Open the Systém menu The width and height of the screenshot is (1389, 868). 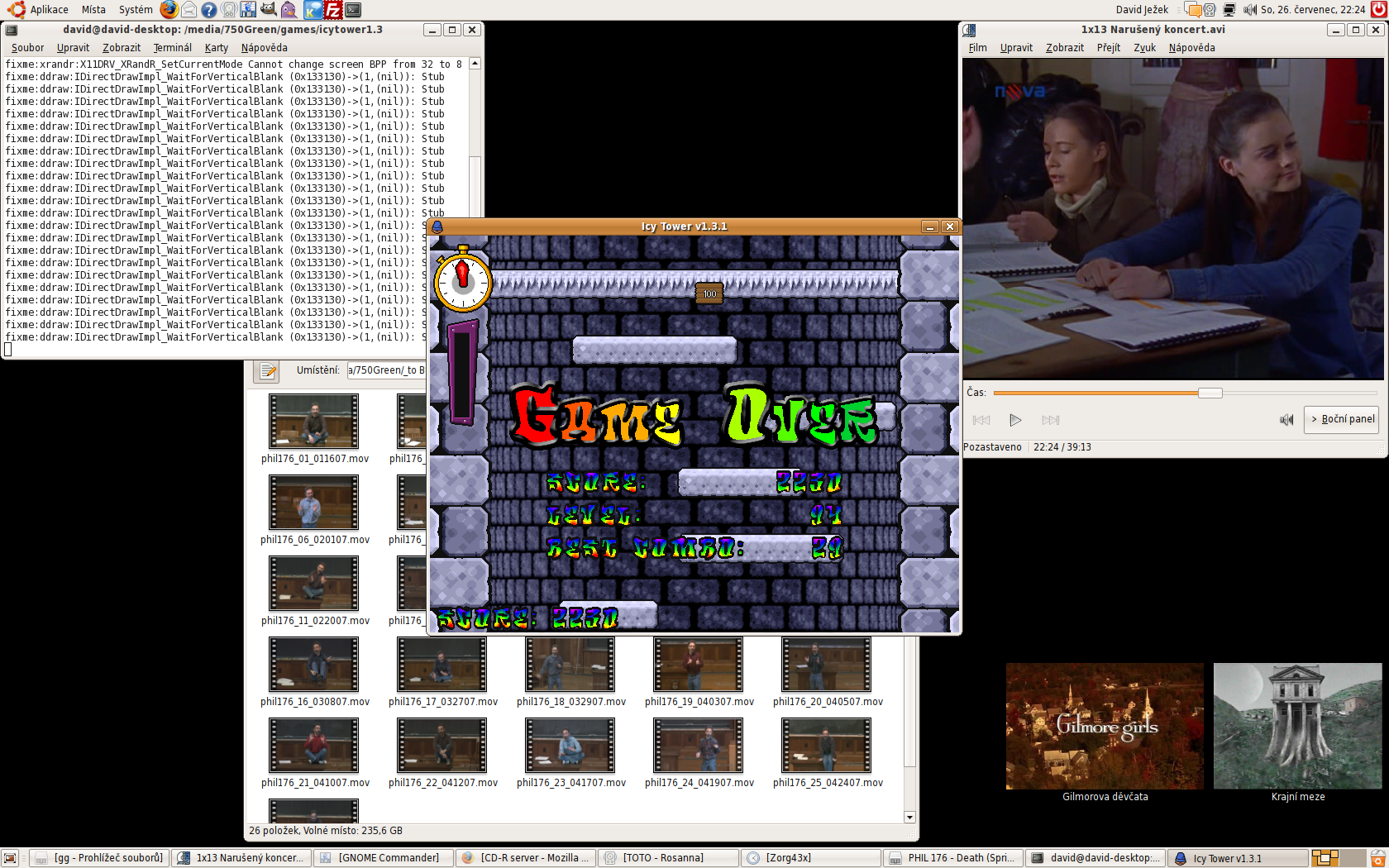tap(136, 10)
